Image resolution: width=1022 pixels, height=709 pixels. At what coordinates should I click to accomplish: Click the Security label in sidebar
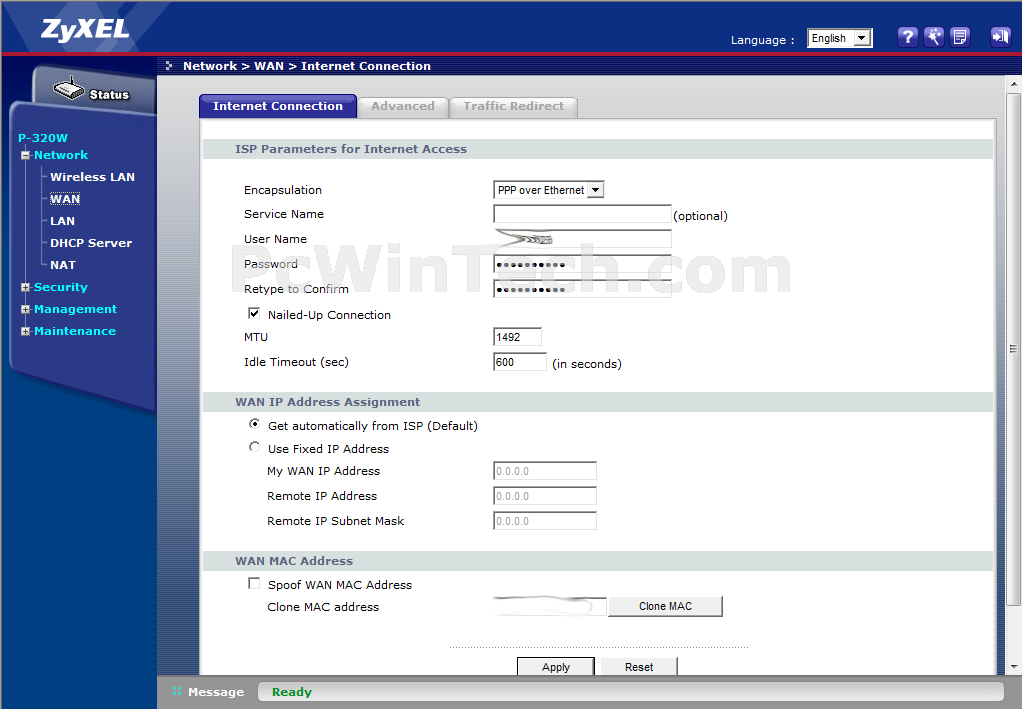click(61, 287)
